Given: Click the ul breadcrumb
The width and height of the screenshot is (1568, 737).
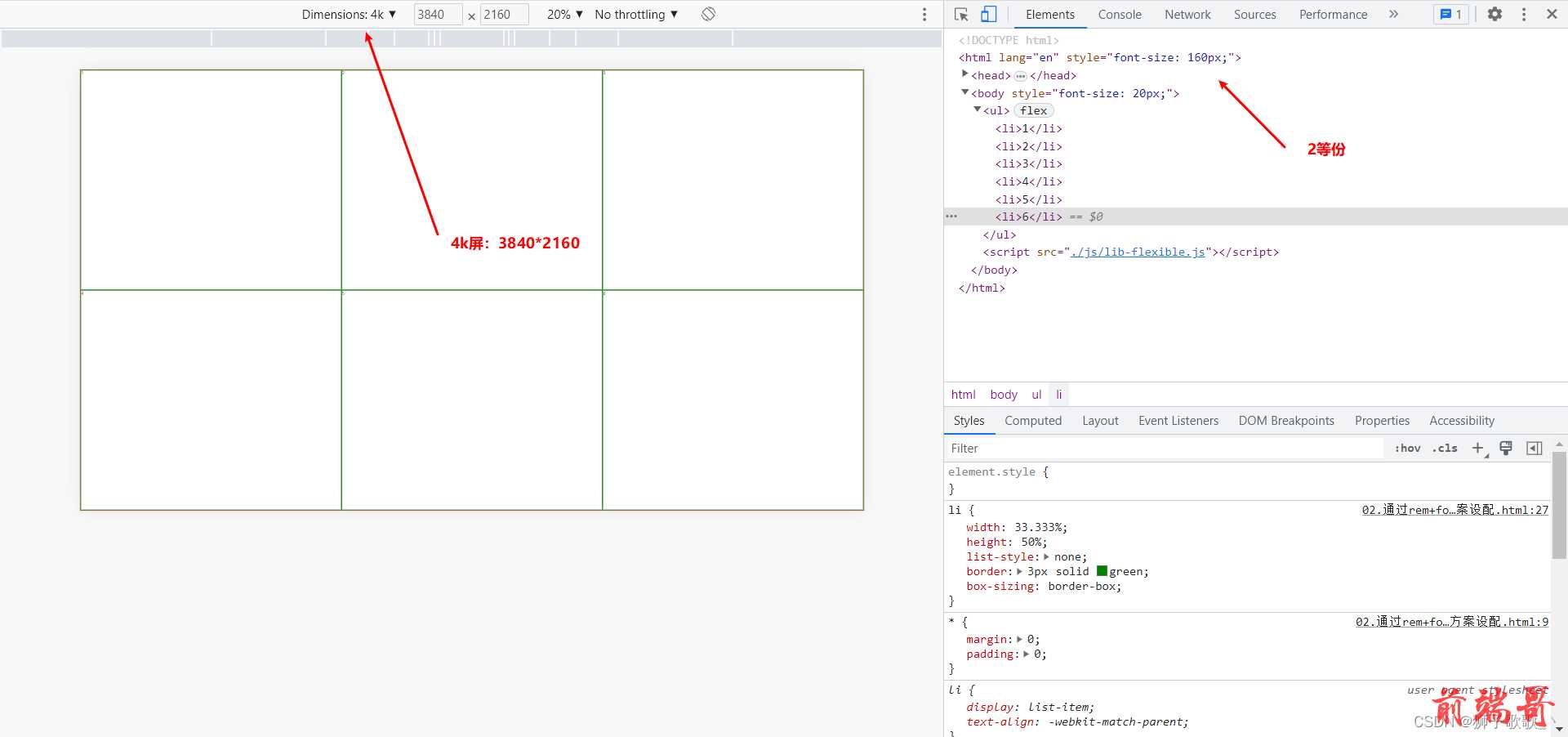Looking at the screenshot, I should pos(1036,395).
